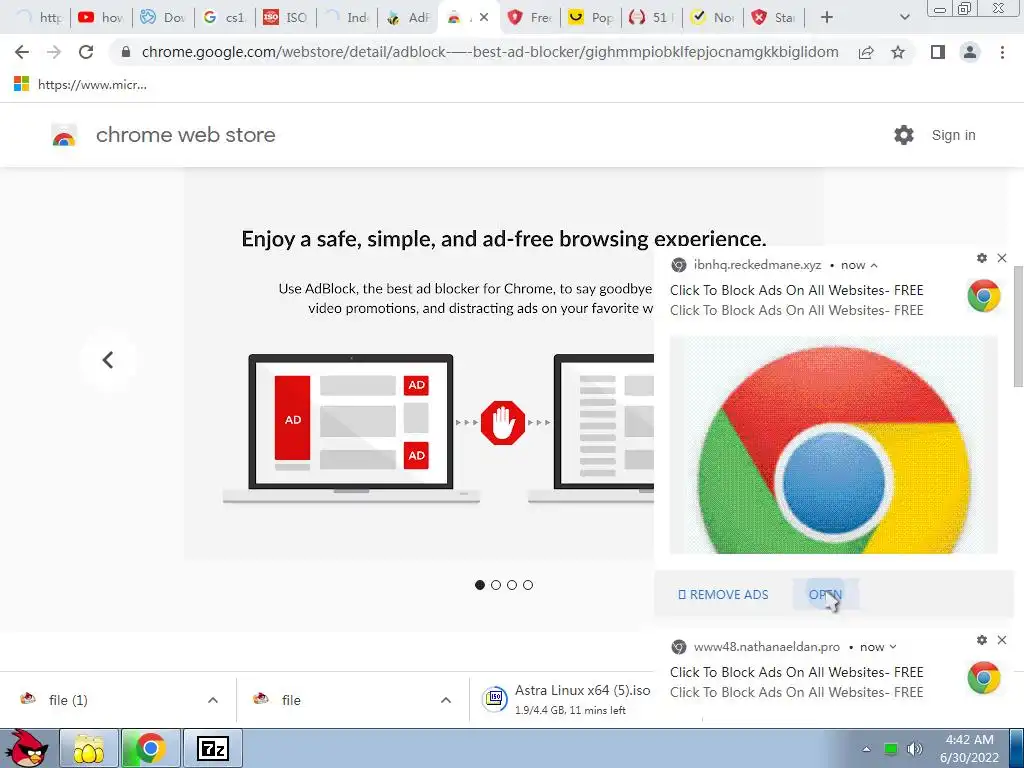Dismiss the ibnhq.reckedmane.xyz notification
This screenshot has height=768, width=1024.
[1002, 258]
